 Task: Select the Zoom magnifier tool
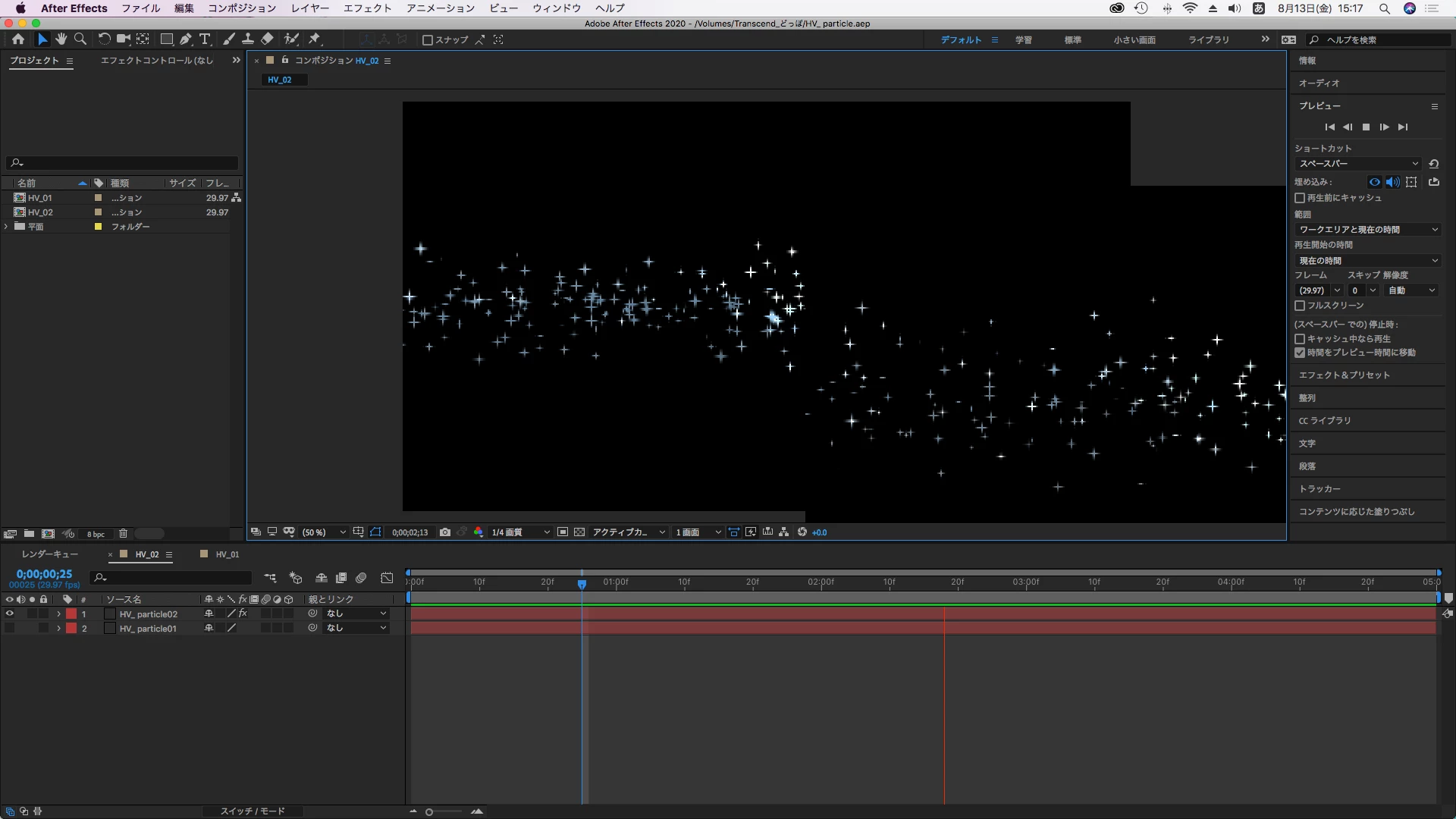click(80, 39)
